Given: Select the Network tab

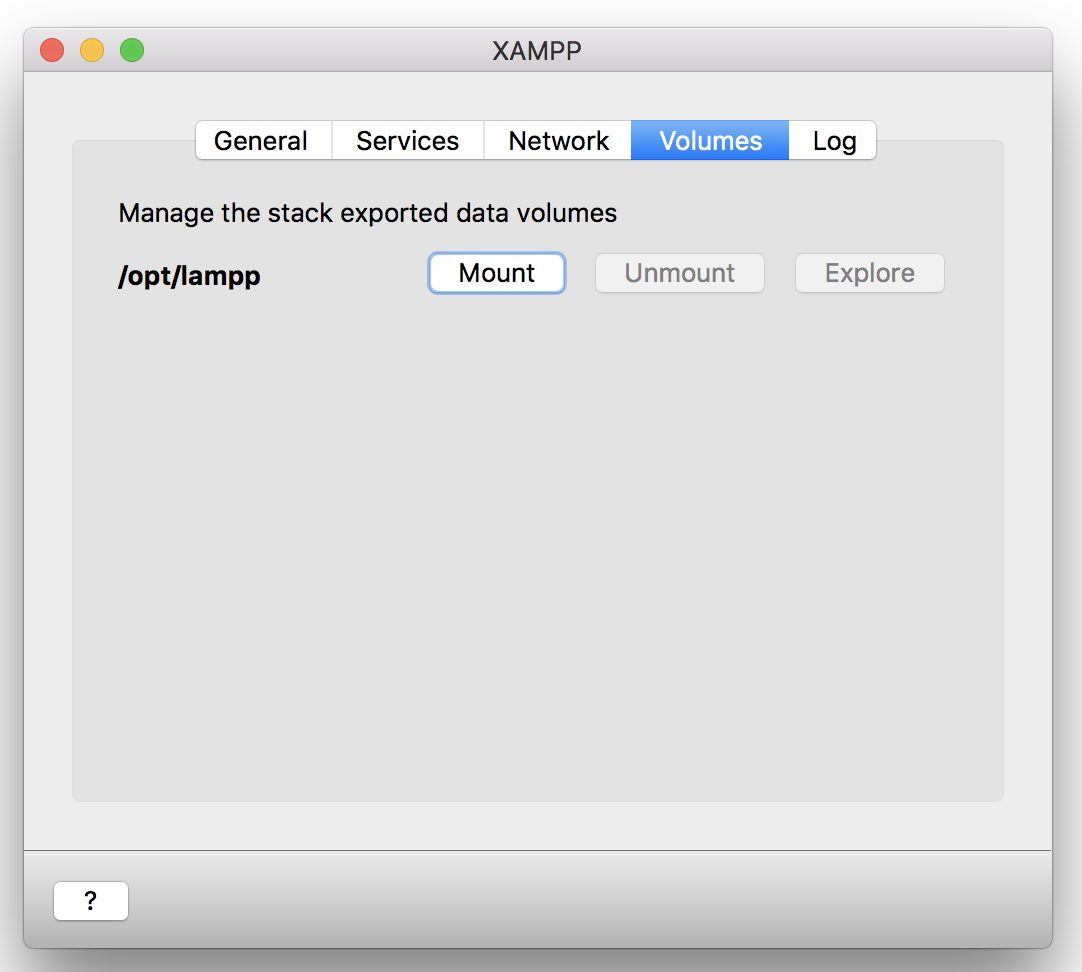Looking at the screenshot, I should 558,141.
